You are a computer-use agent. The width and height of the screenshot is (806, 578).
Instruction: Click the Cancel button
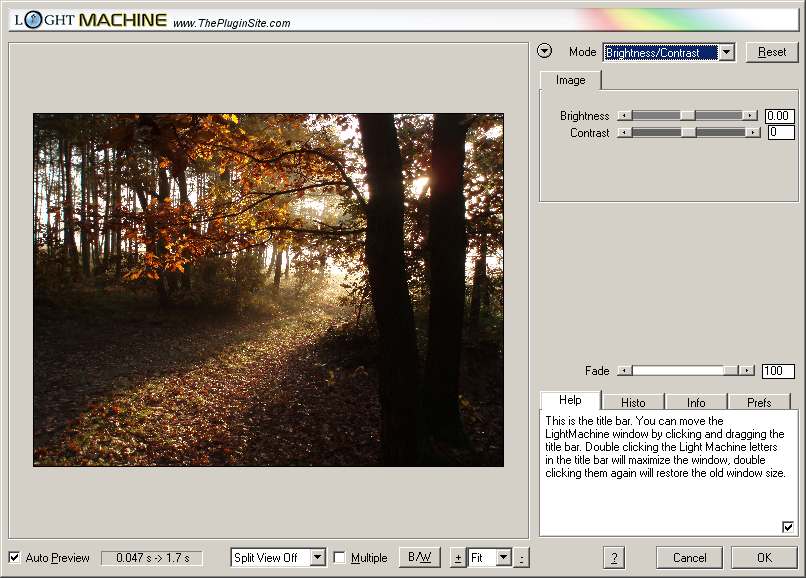pyautogui.click(x=689, y=558)
